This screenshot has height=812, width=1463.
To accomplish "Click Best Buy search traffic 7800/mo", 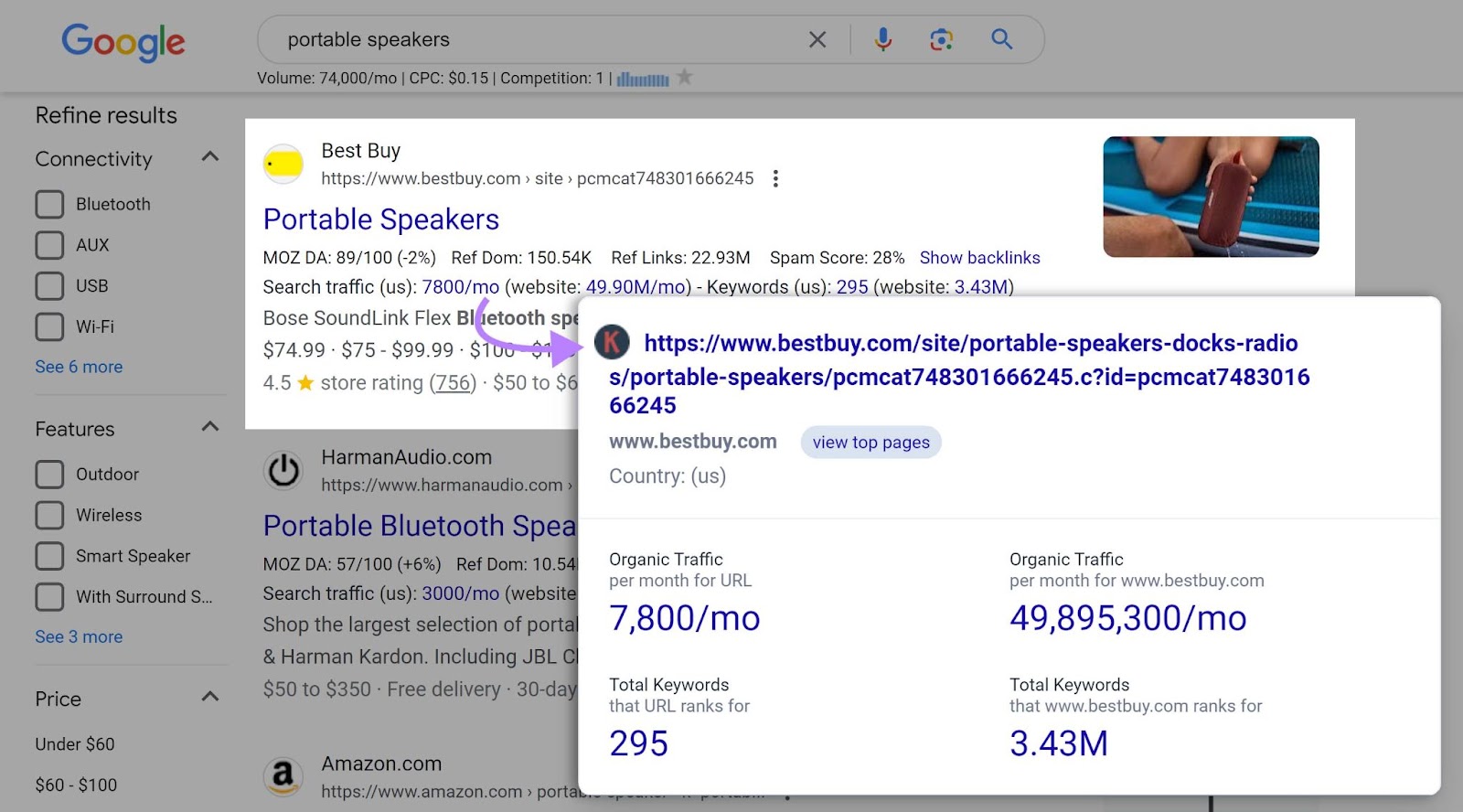I will point(461,287).
